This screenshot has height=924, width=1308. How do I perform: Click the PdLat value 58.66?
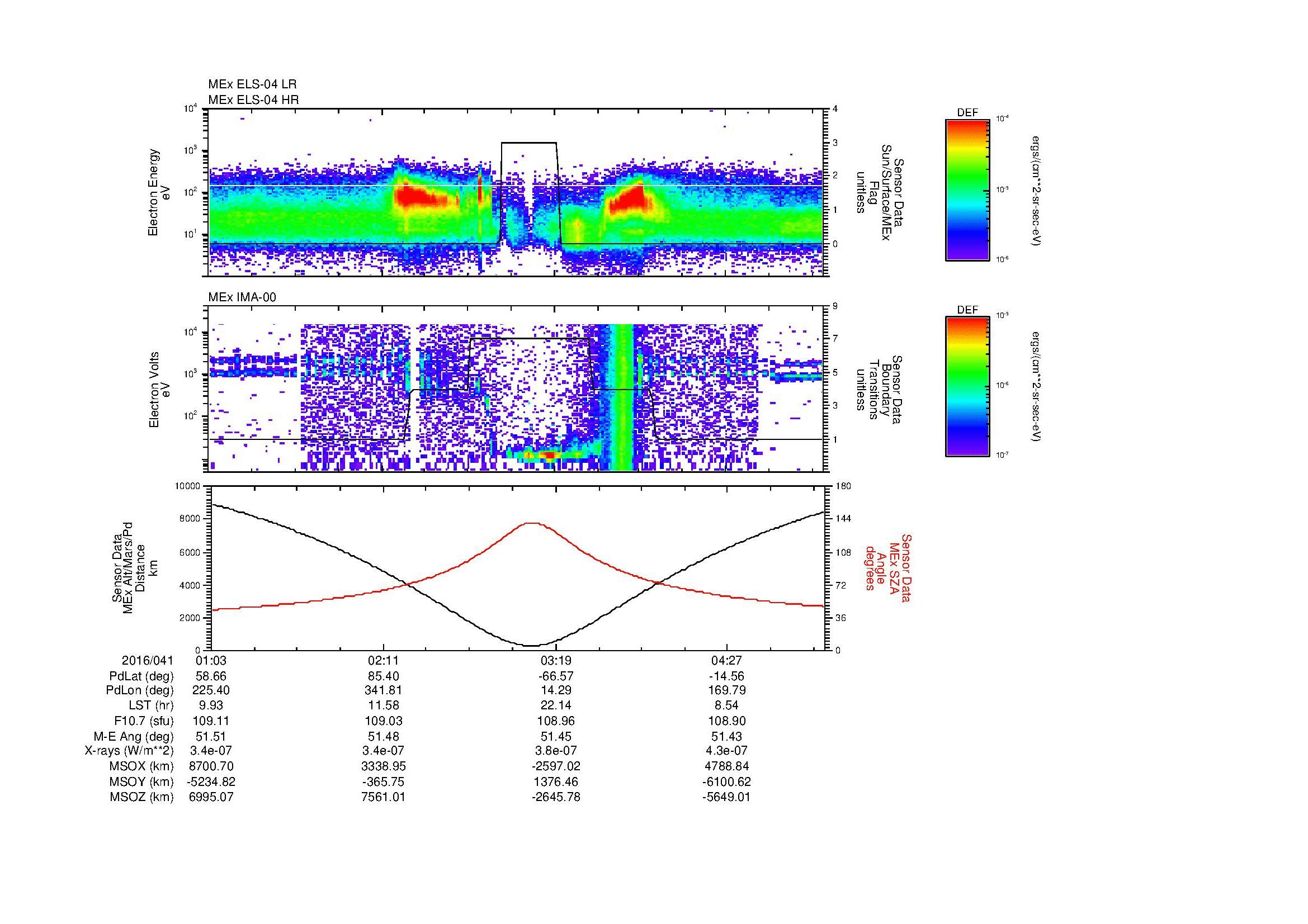pos(211,676)
